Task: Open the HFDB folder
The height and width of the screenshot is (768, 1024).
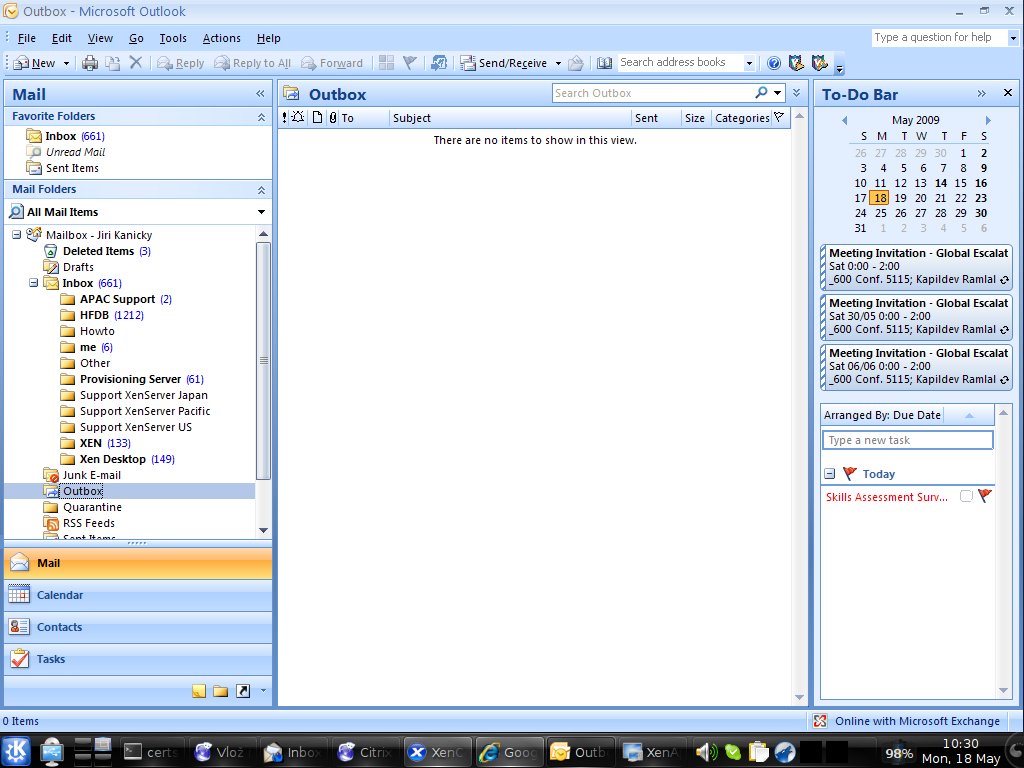Action: pos(102,315)
